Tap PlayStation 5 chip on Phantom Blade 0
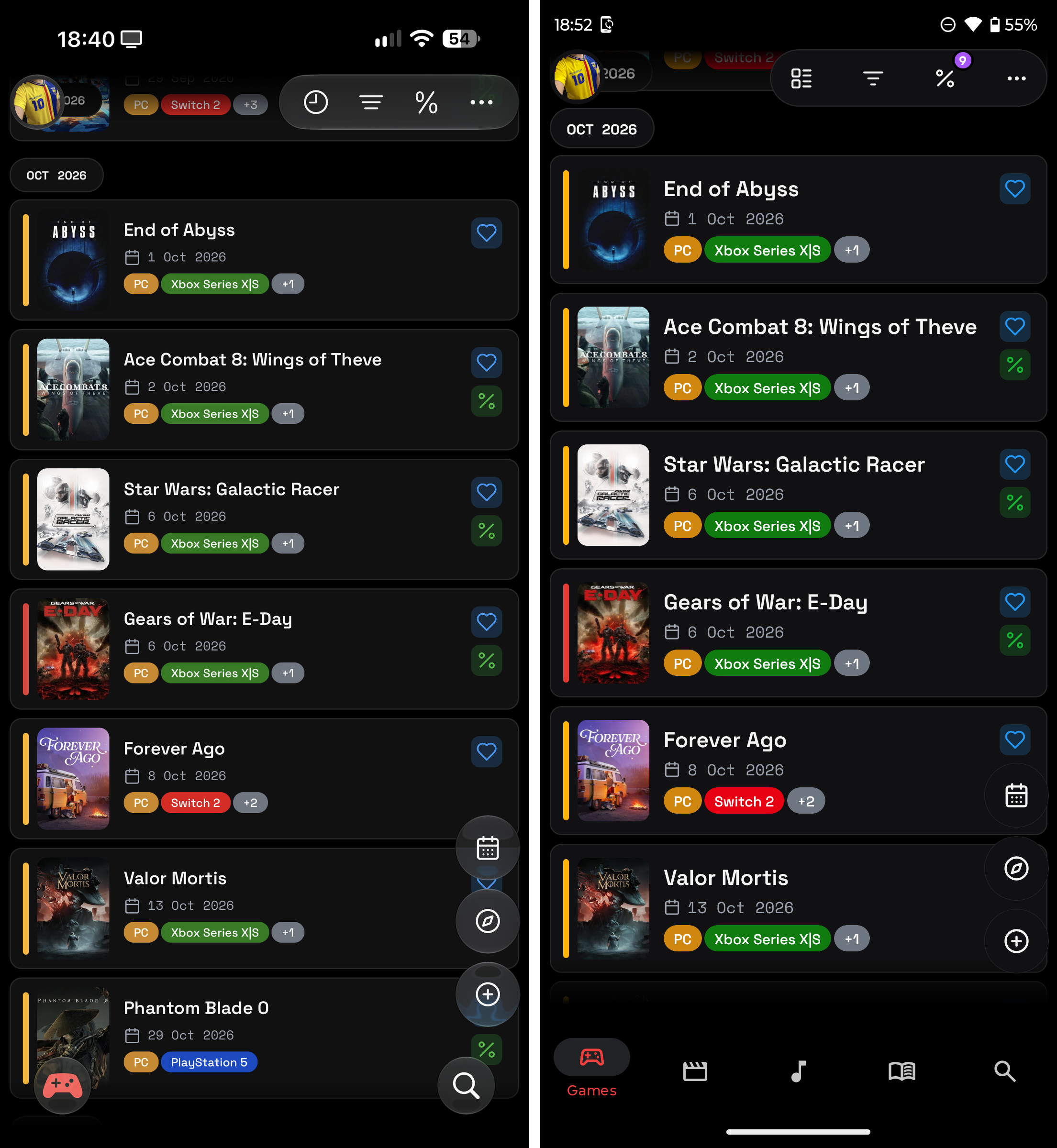 [209, 1062]
